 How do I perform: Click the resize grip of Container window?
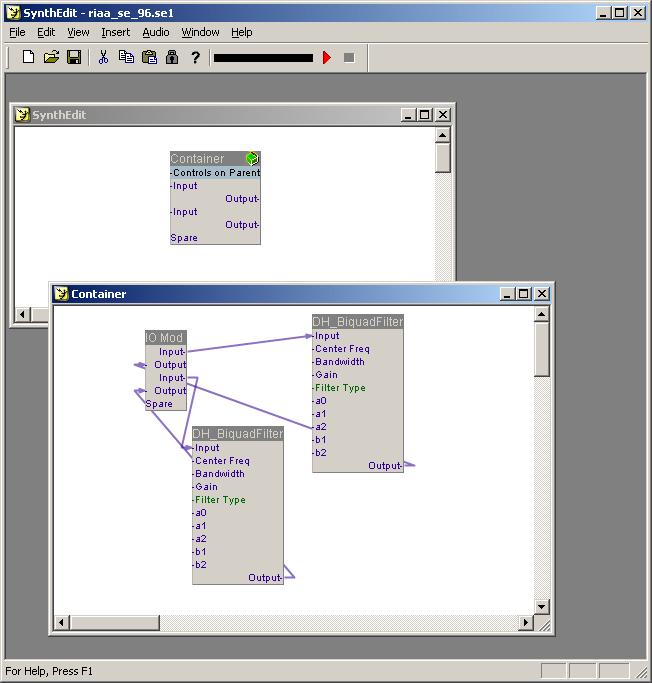click(x=543, y=624)
